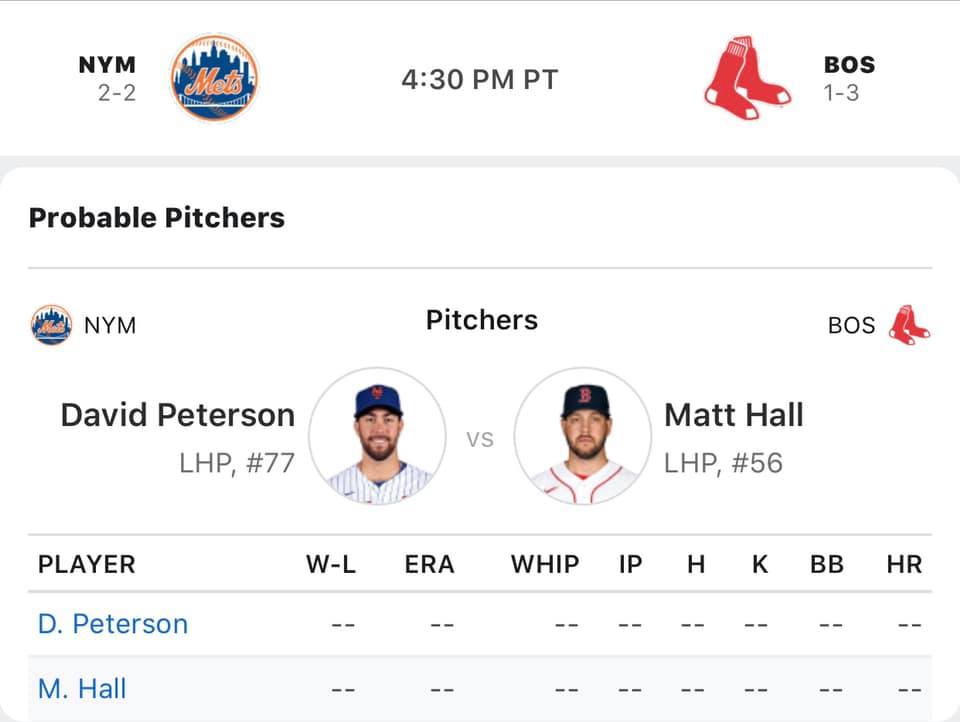Tap the large Red Sox logo in header
This screenshot has height=722, width=960.
(746, 77)
